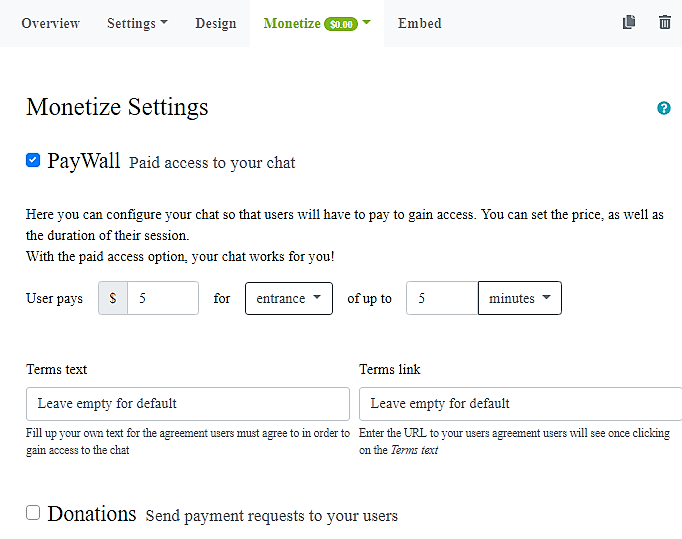Open the entrance dropdown
Image resolution: width=682 pixels, height=539 pixels.
tap(288, 298)
